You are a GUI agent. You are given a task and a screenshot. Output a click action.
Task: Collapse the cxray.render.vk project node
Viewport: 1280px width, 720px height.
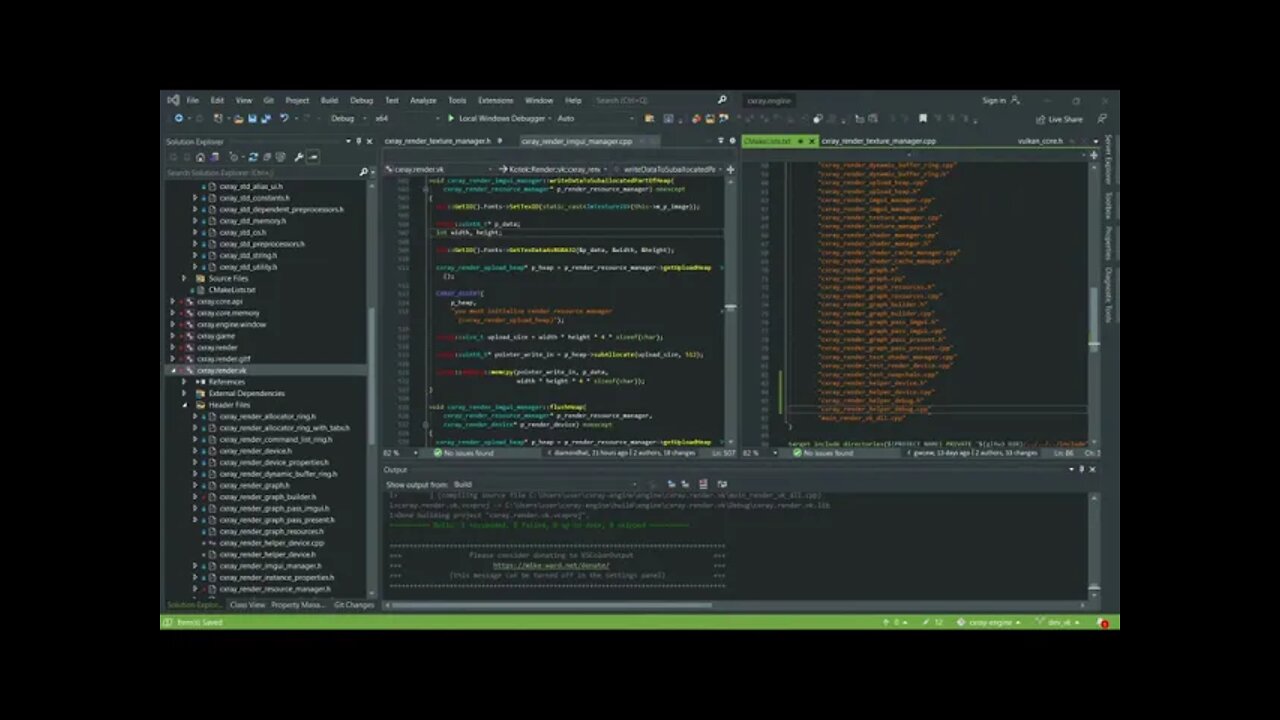pyautogui.click(x=172, y=370)
